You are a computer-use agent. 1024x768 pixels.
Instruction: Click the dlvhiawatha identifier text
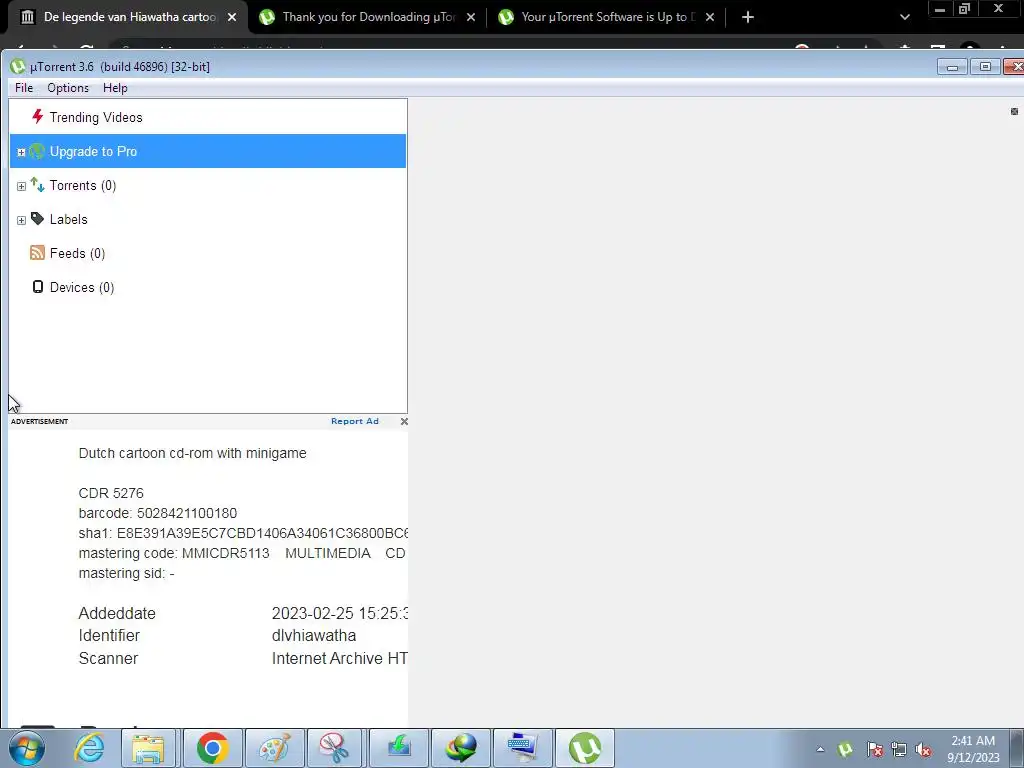[x=313, y=635]
